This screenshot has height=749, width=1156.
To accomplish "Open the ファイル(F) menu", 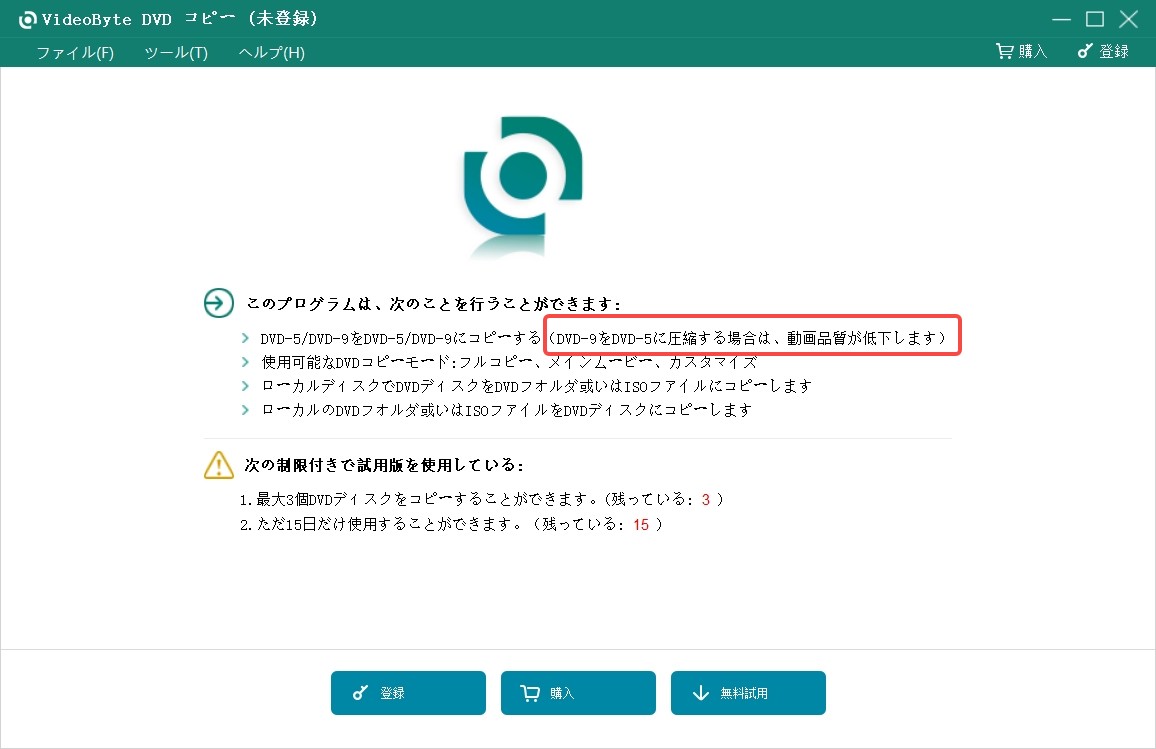I will click(75, 52).
